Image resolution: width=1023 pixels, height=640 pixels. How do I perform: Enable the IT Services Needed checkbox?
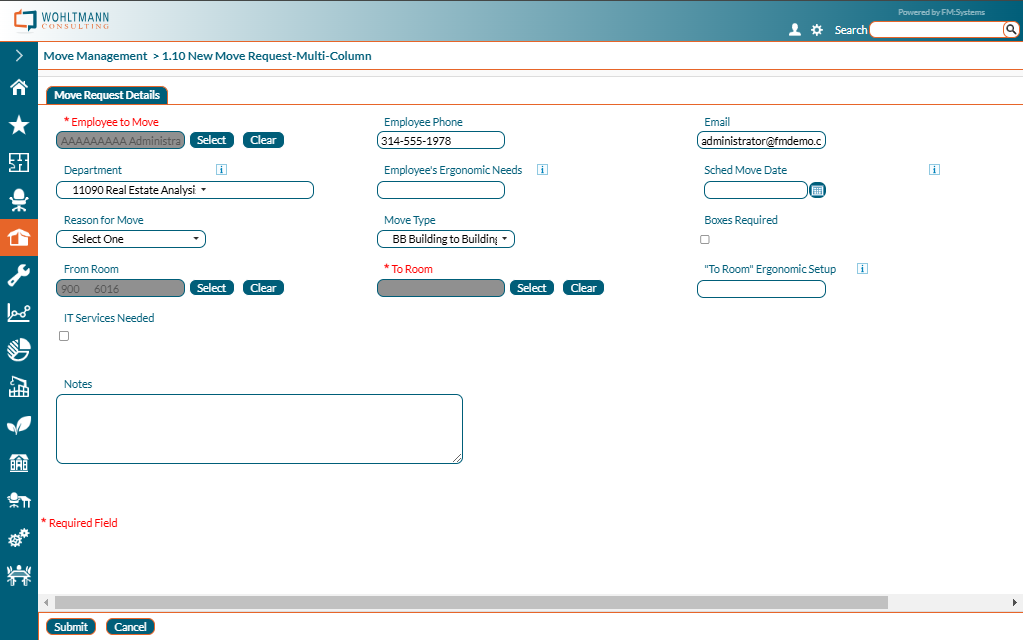[x=64, y=337]
